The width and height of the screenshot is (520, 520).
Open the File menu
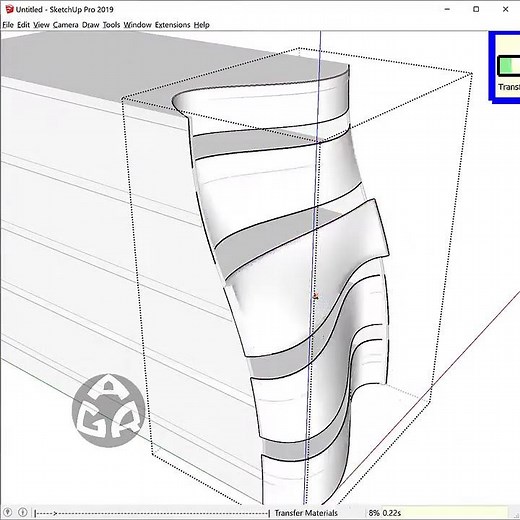pos(8,25)
